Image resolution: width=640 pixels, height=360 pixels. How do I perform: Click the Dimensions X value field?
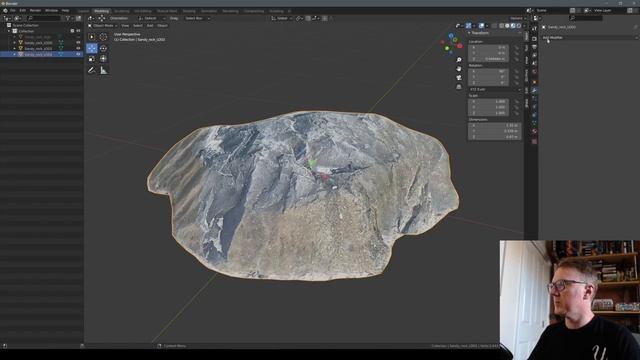pos(494,125)
